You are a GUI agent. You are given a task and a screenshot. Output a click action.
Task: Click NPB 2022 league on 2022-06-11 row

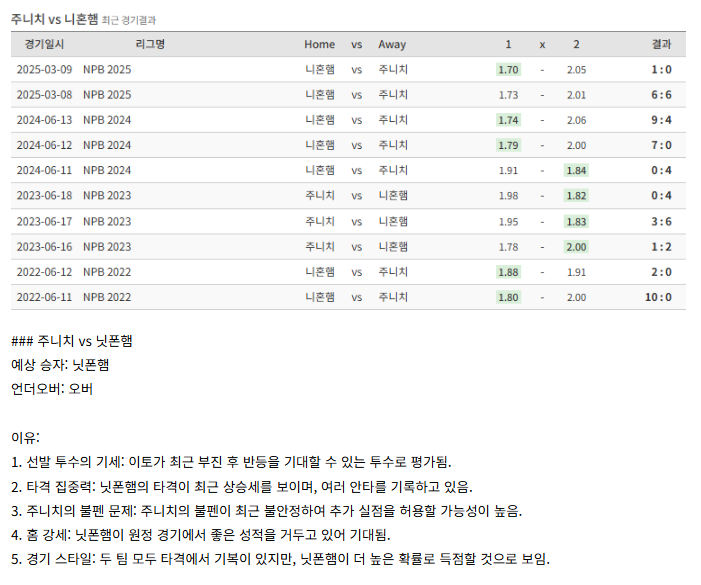pyautogui.click(x=107, y=297)
